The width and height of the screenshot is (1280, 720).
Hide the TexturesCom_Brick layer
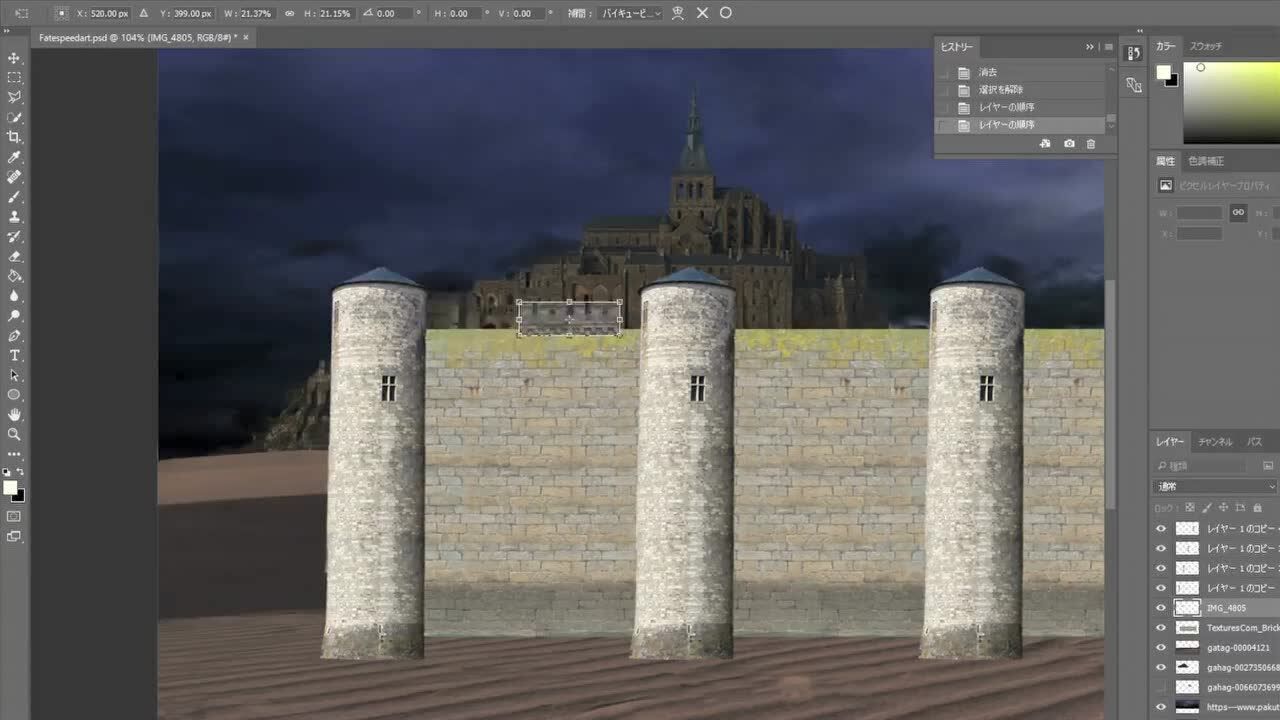[x=1161, y=627]
